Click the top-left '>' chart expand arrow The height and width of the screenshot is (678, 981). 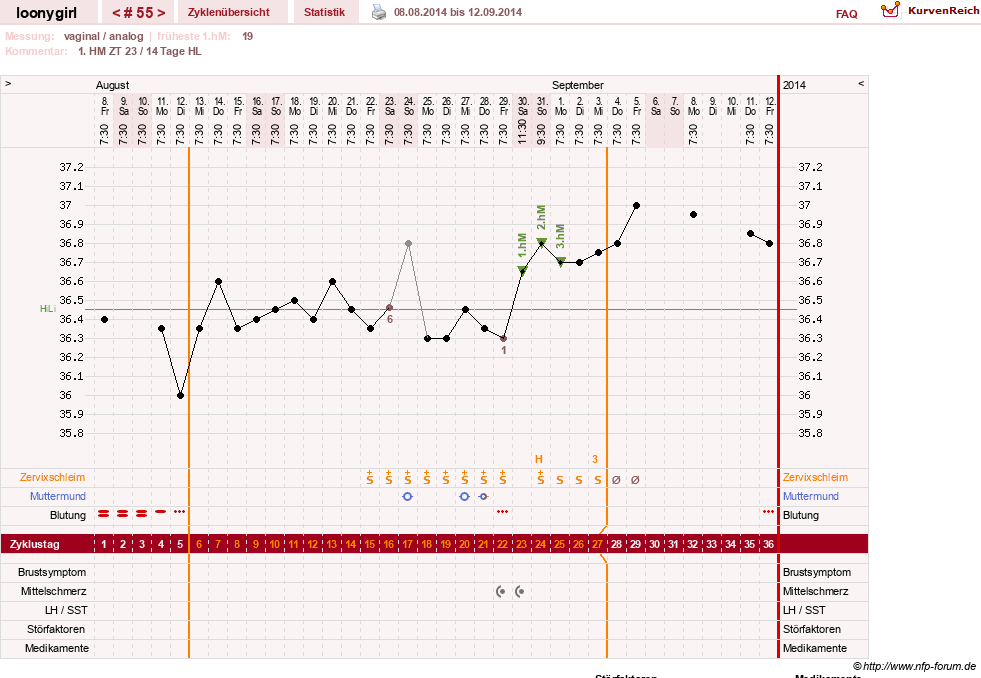[8, 83]
